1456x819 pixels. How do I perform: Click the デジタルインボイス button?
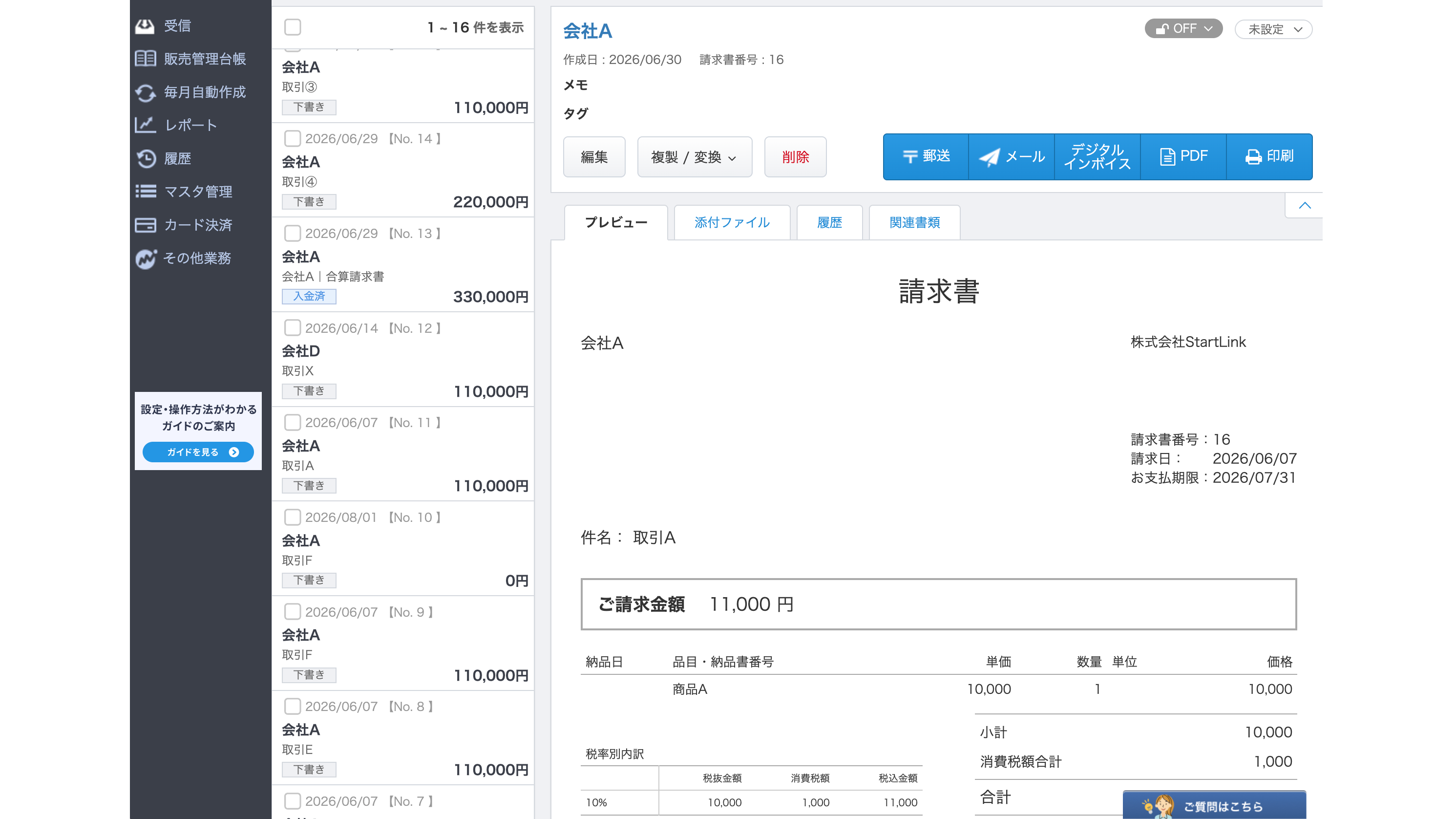[1097, 157]
